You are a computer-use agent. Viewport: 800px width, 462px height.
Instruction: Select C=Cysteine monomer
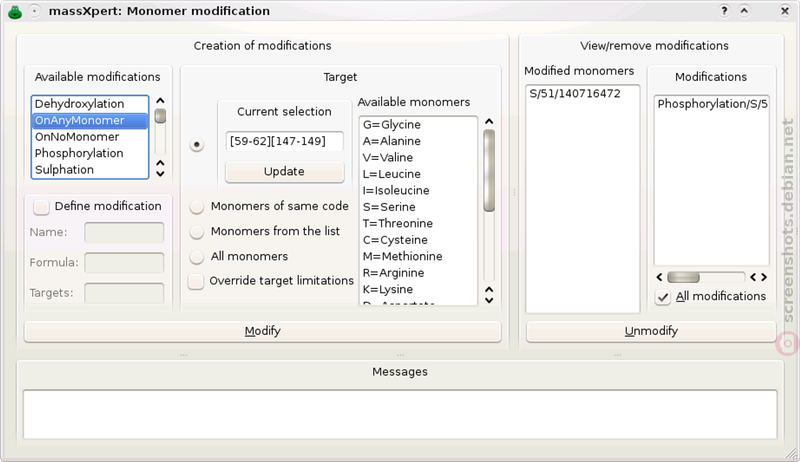(x=418, y=240)
